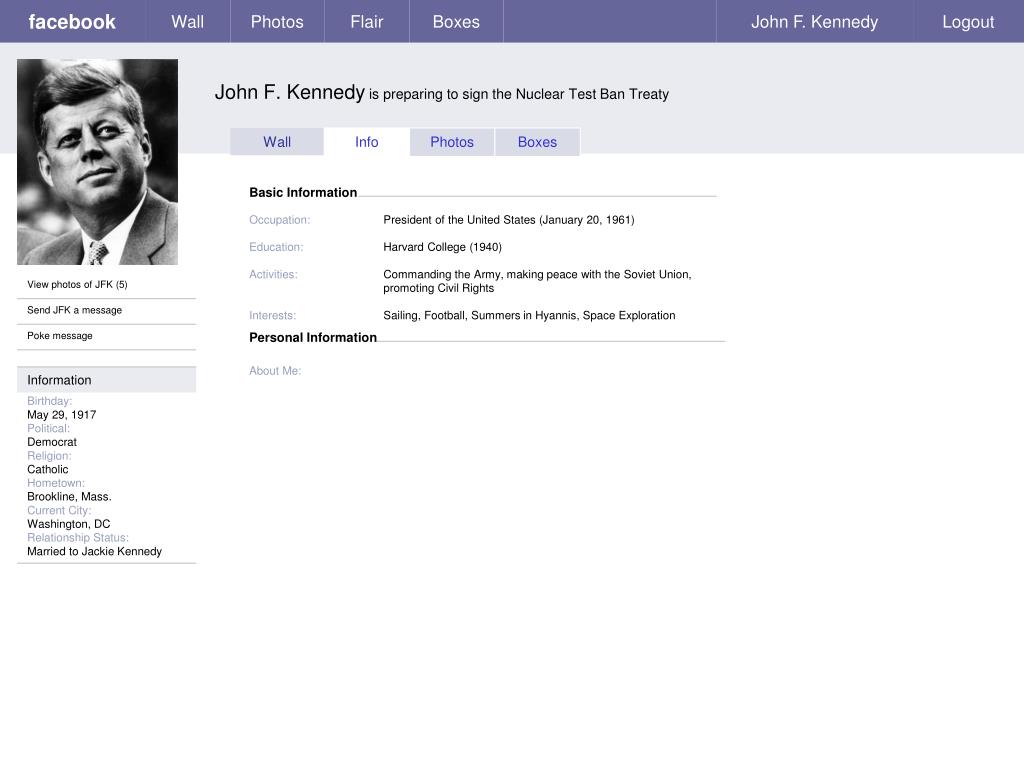
Task: Click the Relationship Status label
Action: [x=78, y=538]
